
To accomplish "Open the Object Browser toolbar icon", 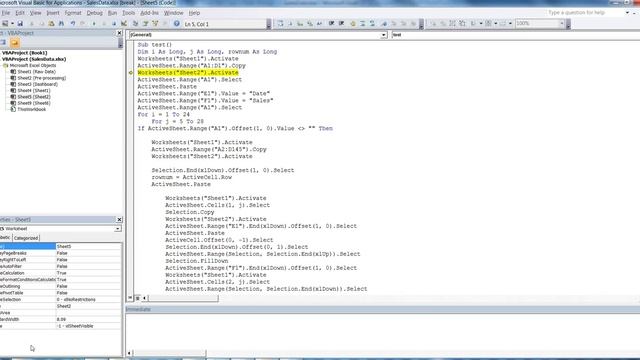I will point(155,24).
